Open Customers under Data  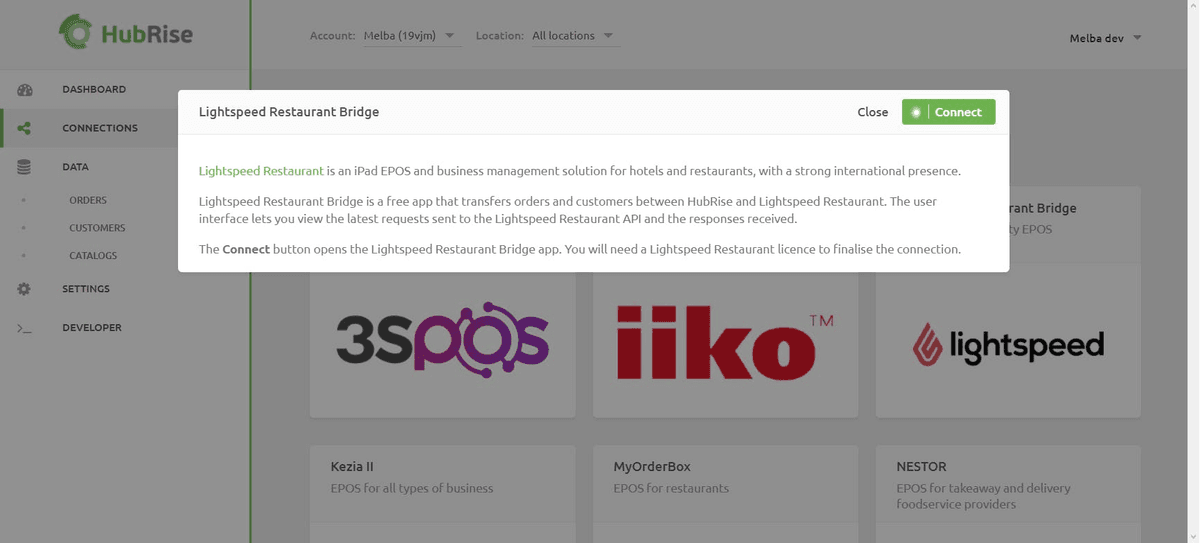(x=97, y=228)
